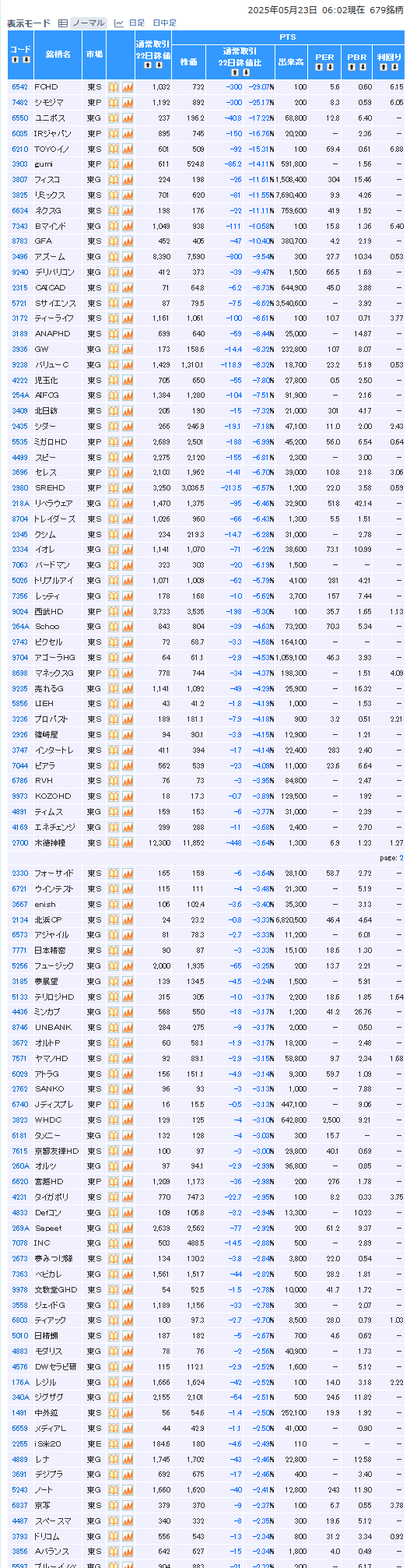Sort PER column descending
Image resolution: width=417 pixels, height=1568 pixels.
pos(330,67)
